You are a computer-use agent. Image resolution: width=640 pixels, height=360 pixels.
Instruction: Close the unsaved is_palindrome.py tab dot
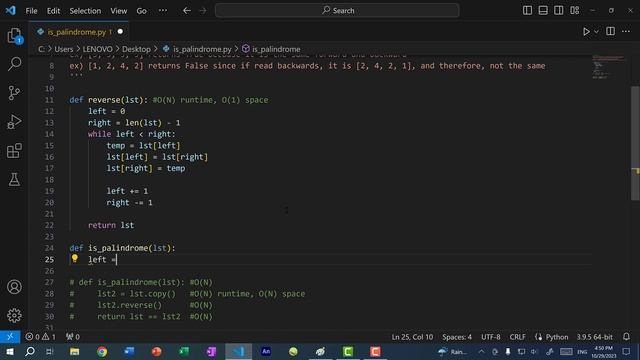(x=120, y=31)
